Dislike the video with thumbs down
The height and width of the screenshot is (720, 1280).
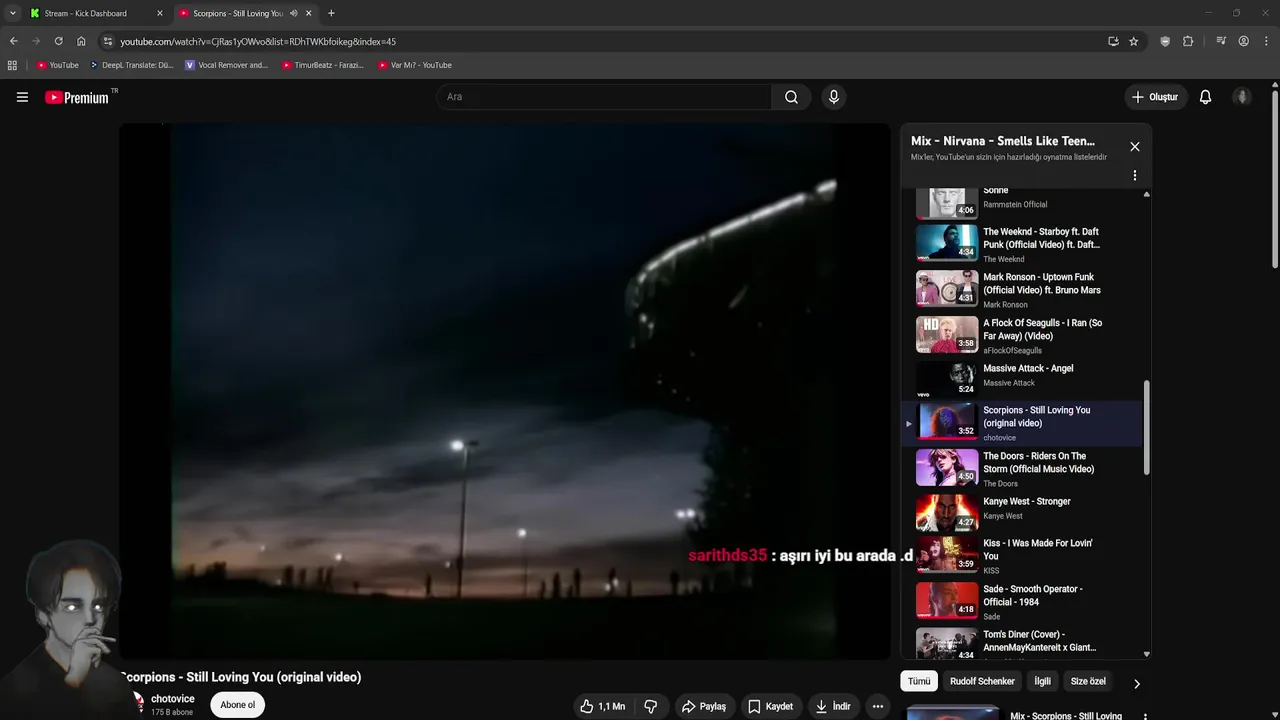coord(651,706)
